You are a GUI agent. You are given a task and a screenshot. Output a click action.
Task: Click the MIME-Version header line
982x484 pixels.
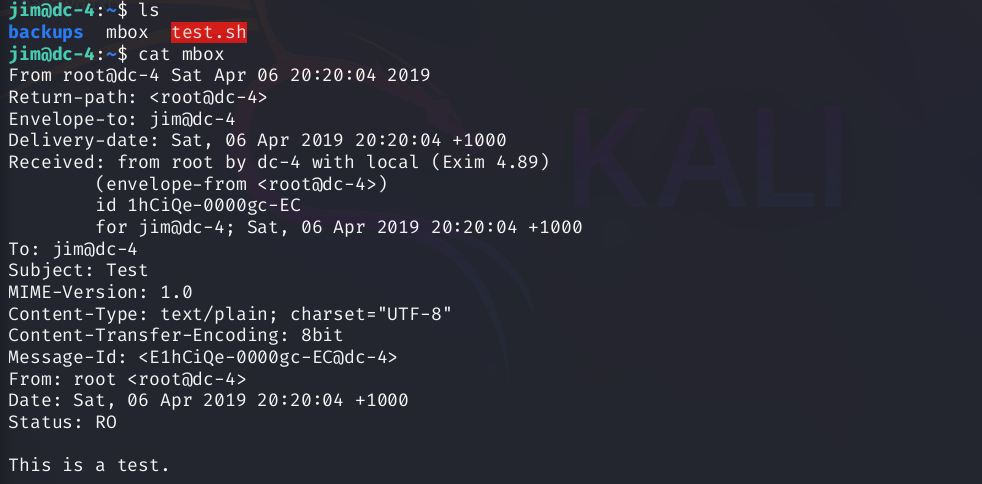(x=100, y=292)
